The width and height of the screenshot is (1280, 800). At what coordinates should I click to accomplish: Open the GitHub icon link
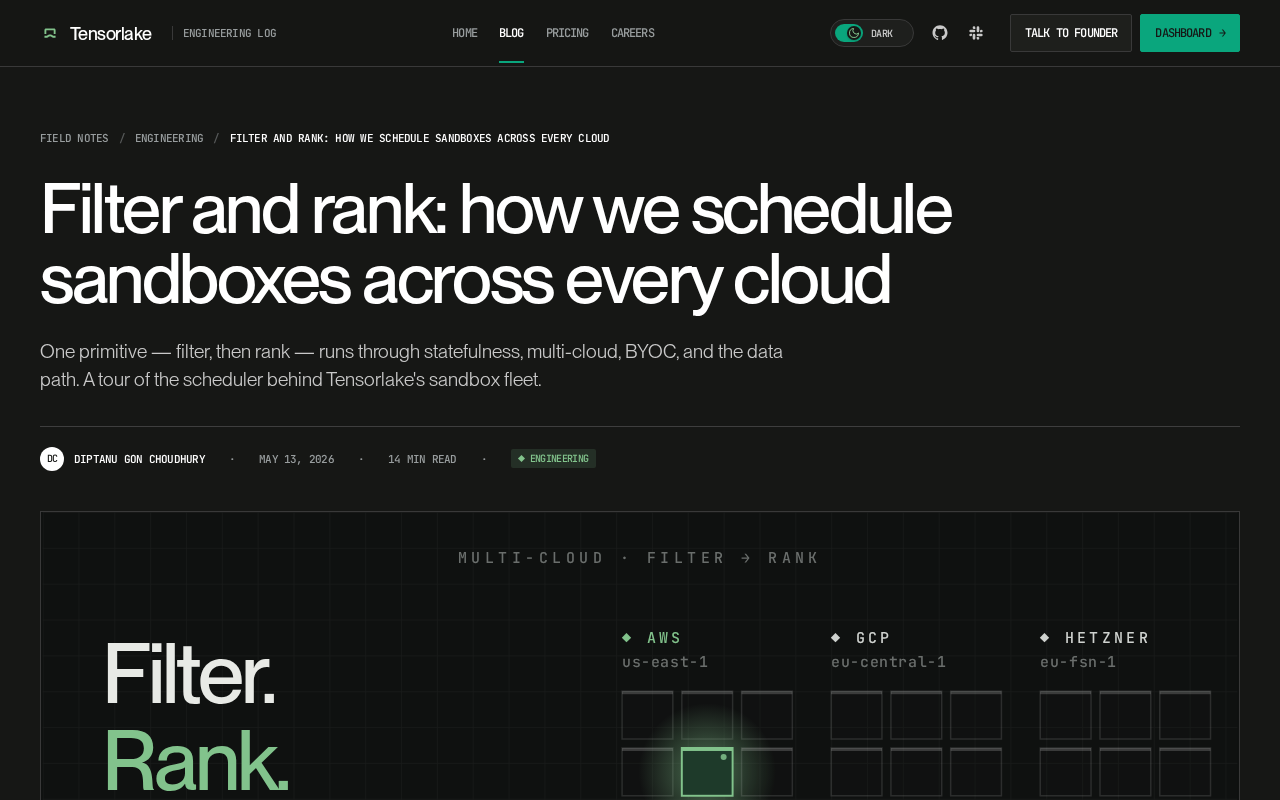[940, 33]
